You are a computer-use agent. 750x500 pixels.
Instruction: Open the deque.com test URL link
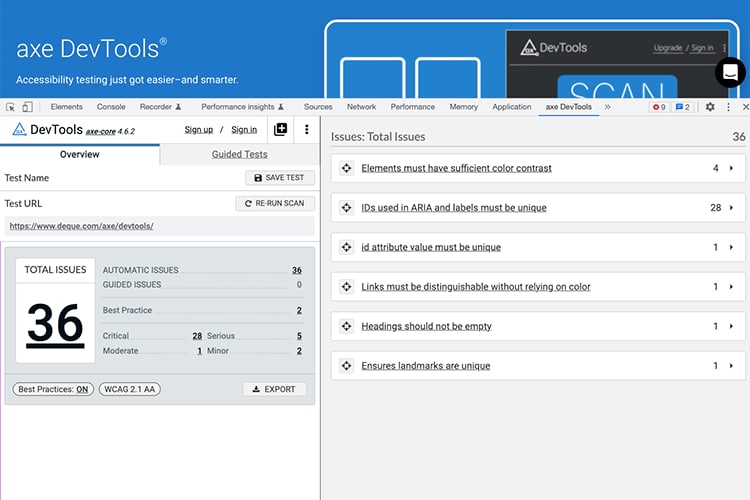pos(81,226)
